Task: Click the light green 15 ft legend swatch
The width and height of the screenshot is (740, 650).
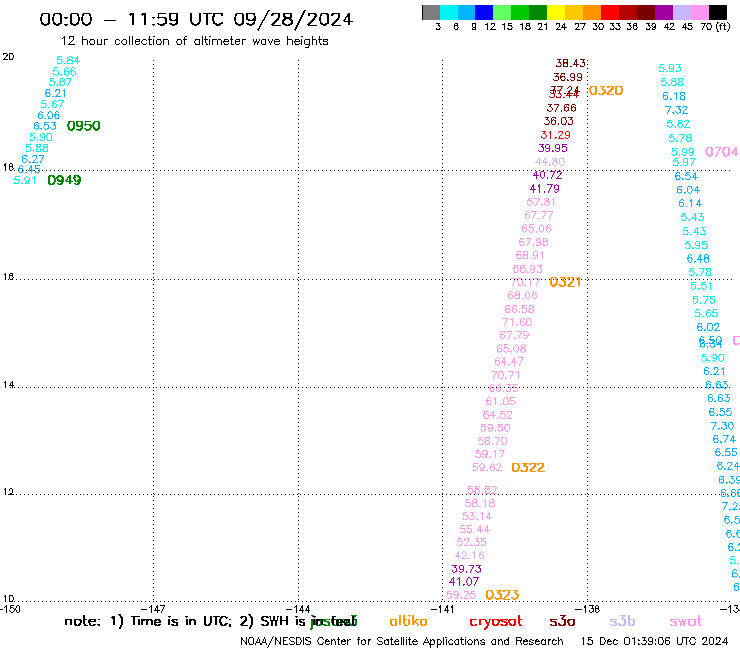Action: (502, 12)
